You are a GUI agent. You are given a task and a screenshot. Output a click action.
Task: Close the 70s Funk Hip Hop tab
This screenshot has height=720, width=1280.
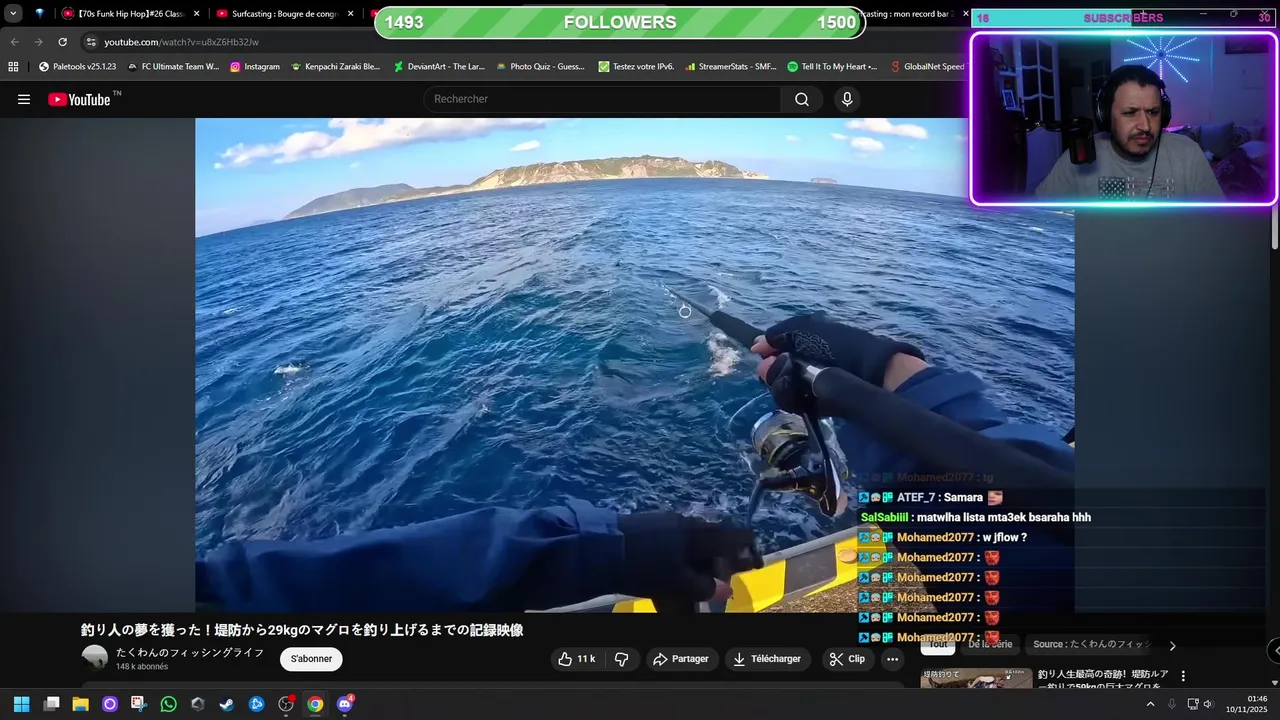point(196,14)
